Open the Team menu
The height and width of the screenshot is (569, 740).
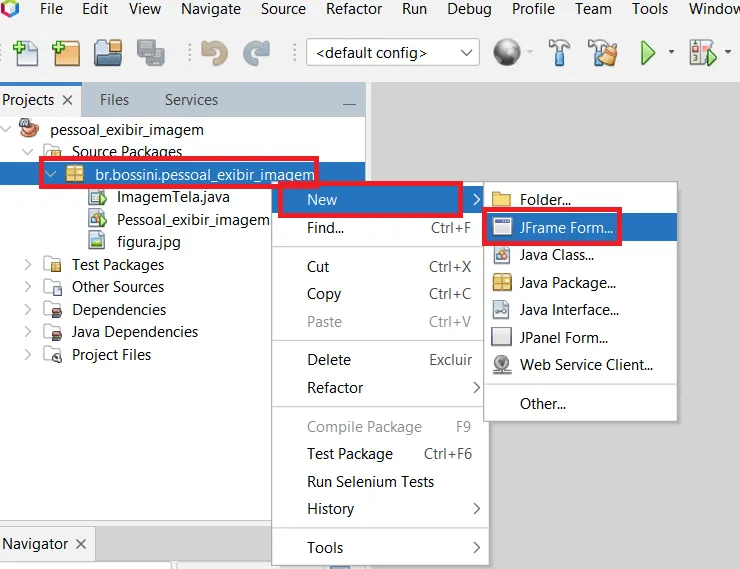pyautogui.click(x=593, y=9)
